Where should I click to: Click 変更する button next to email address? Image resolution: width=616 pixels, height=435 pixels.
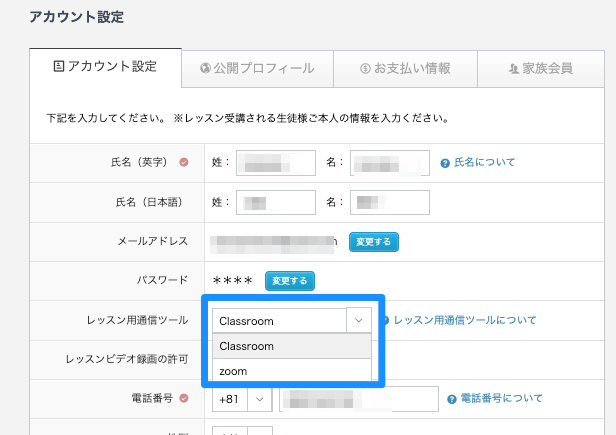coord(375,241)
